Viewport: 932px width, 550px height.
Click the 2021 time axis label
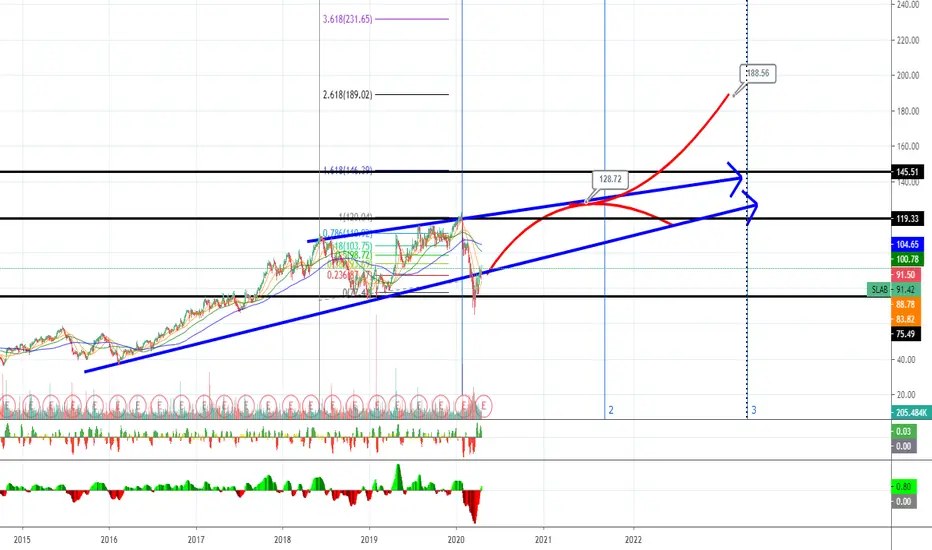(x=543, y=540)
